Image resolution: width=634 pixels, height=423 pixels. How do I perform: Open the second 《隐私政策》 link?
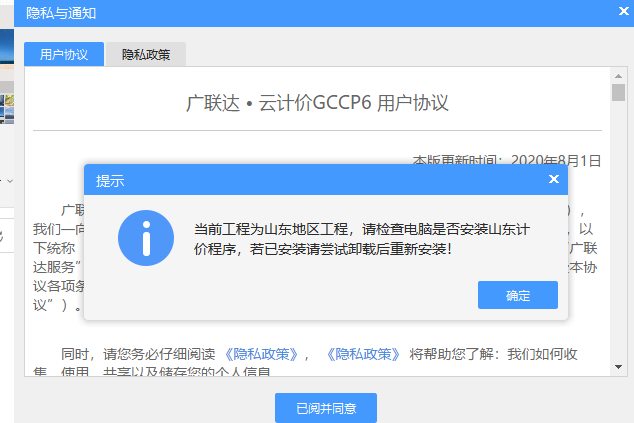[x=363, y=354]
